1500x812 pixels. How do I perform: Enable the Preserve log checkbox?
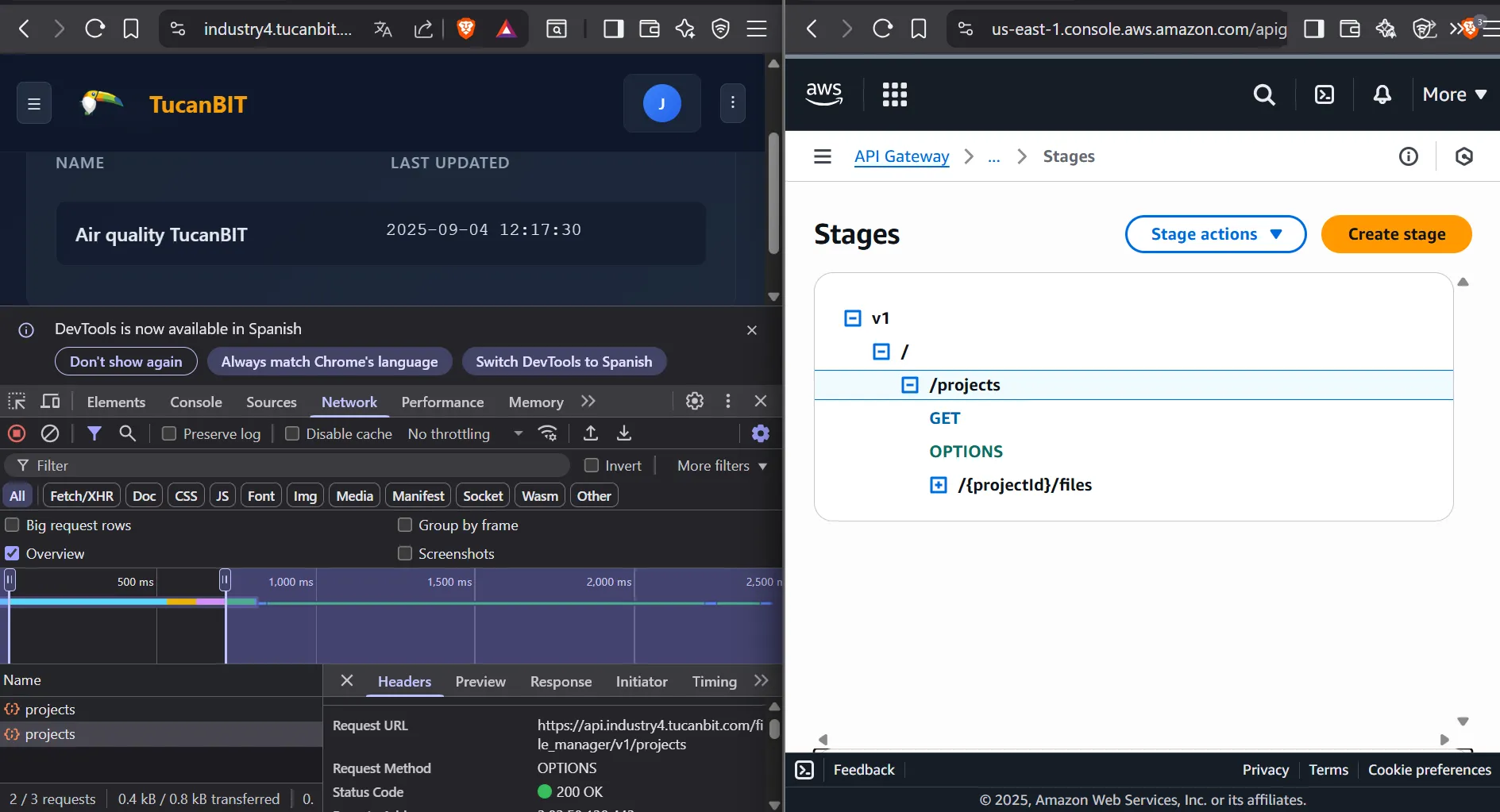pyautogui.click(x=168, y=433)
